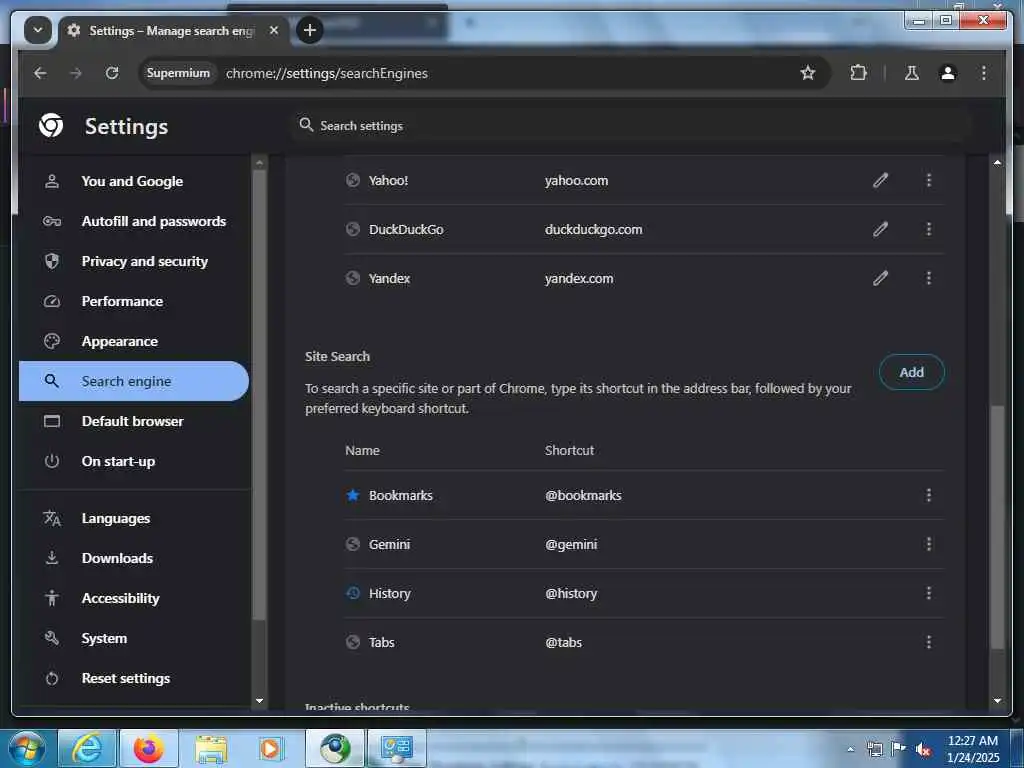Close the Settings tab
Image resolution: width=1024 pixels, height=768 pixels.
pos(274,30)
